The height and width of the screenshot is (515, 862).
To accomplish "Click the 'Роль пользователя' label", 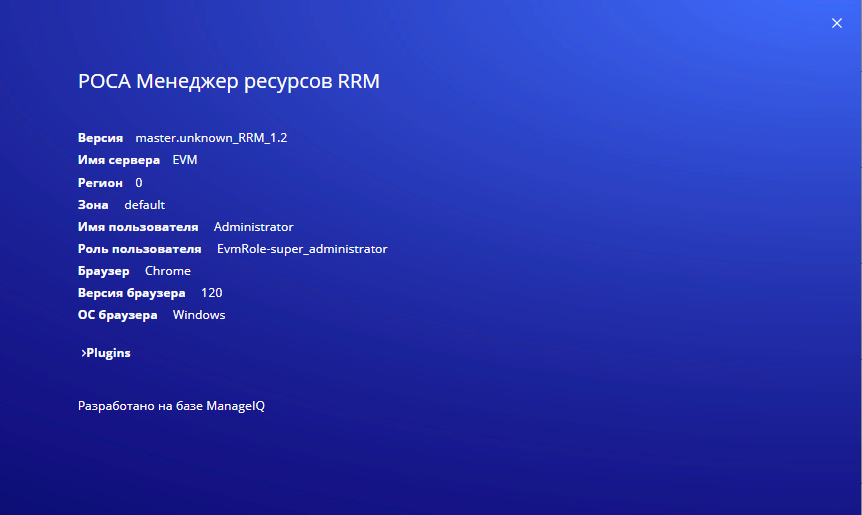I will point(140,249).
